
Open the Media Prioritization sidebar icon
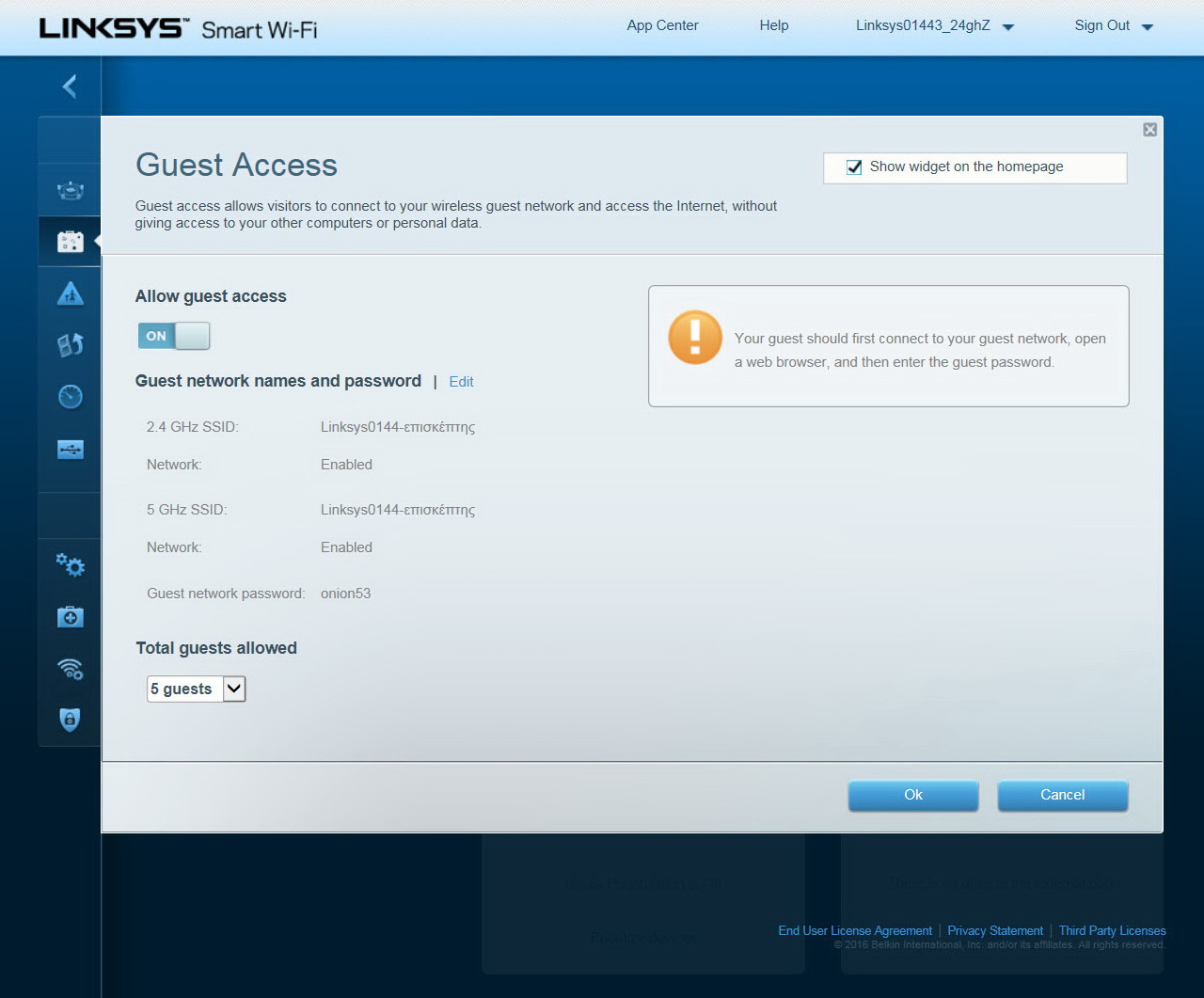pos(71,345)
